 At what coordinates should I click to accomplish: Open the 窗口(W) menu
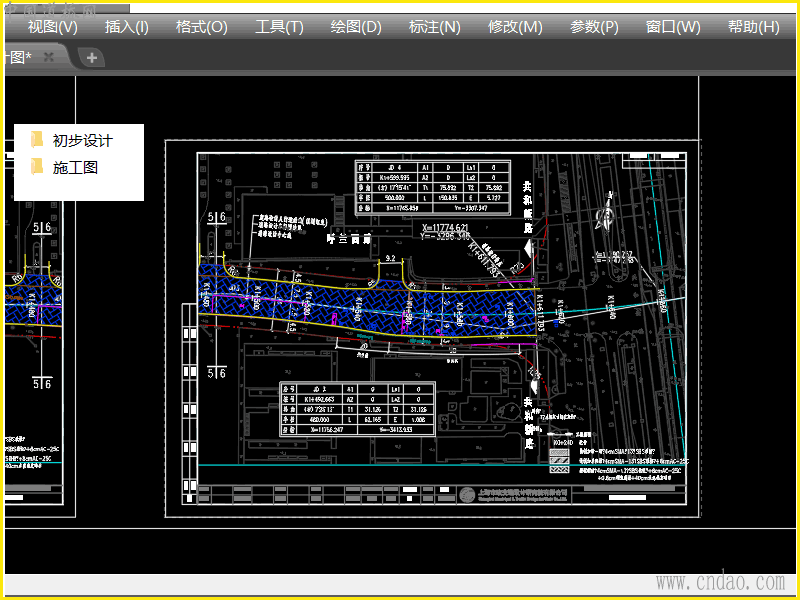[673, 27]
